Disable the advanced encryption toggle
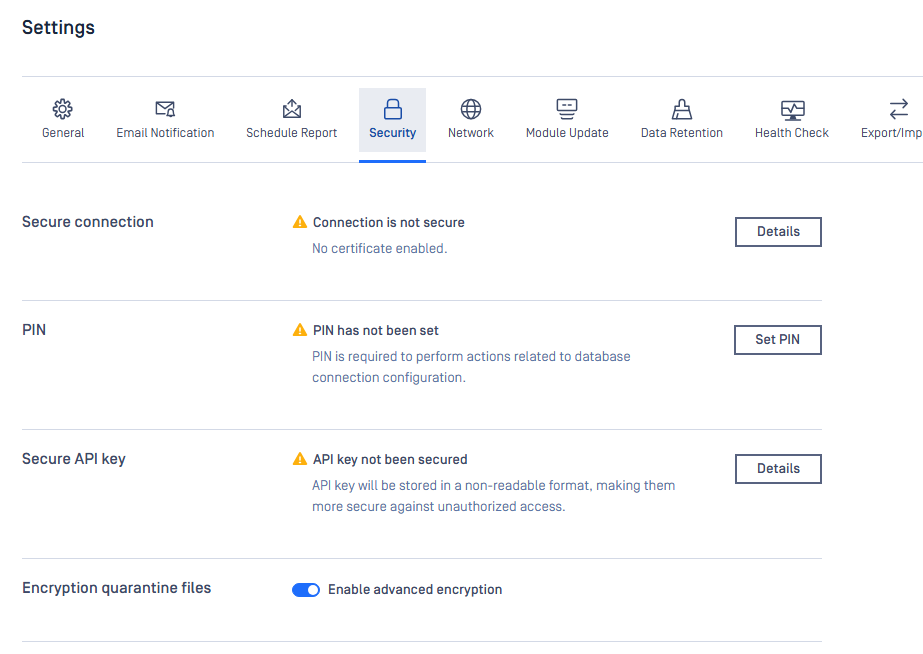Image resolution: width=923 pixels, height=654 pixels. pyautogui.click(x=306, y=590)
